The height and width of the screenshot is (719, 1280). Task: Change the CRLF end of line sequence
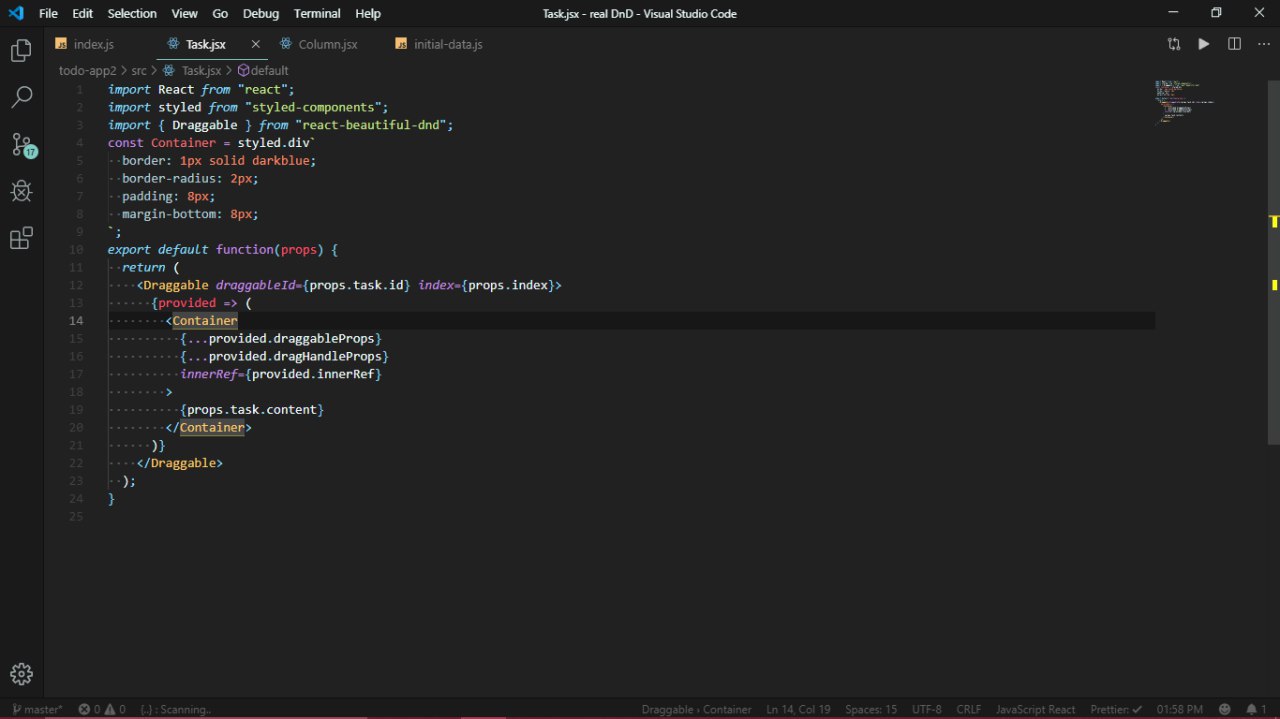tap(968, 709)
